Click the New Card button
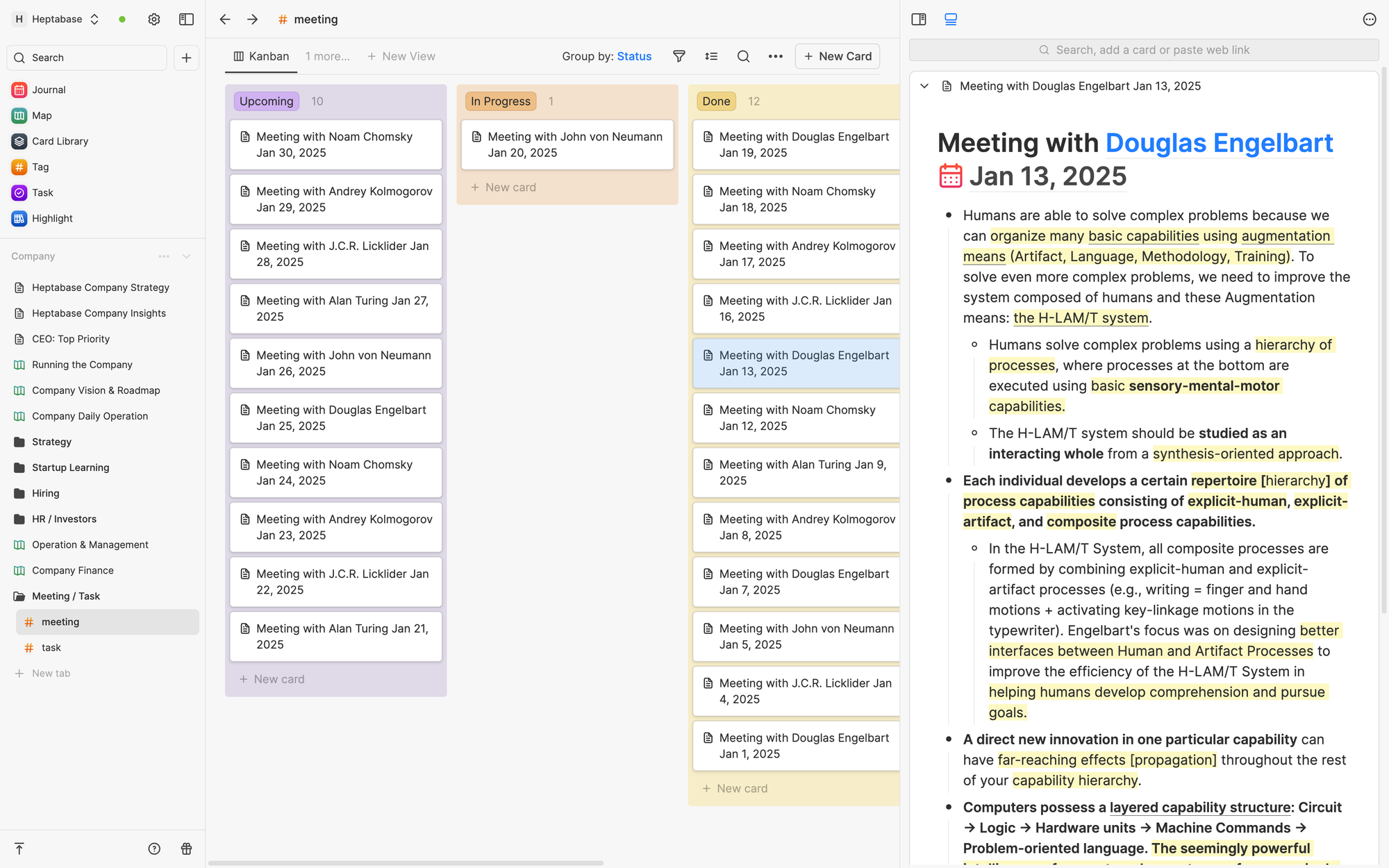 tap(838, 56)
